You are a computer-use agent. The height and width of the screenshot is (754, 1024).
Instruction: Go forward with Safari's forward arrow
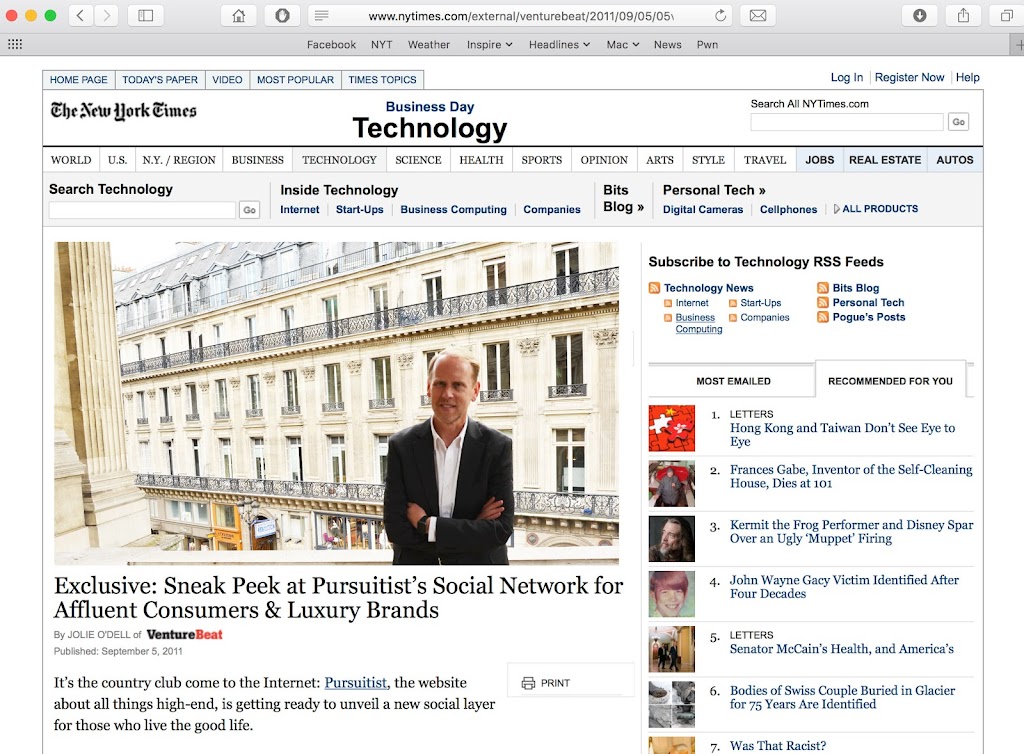coord(106,15)
